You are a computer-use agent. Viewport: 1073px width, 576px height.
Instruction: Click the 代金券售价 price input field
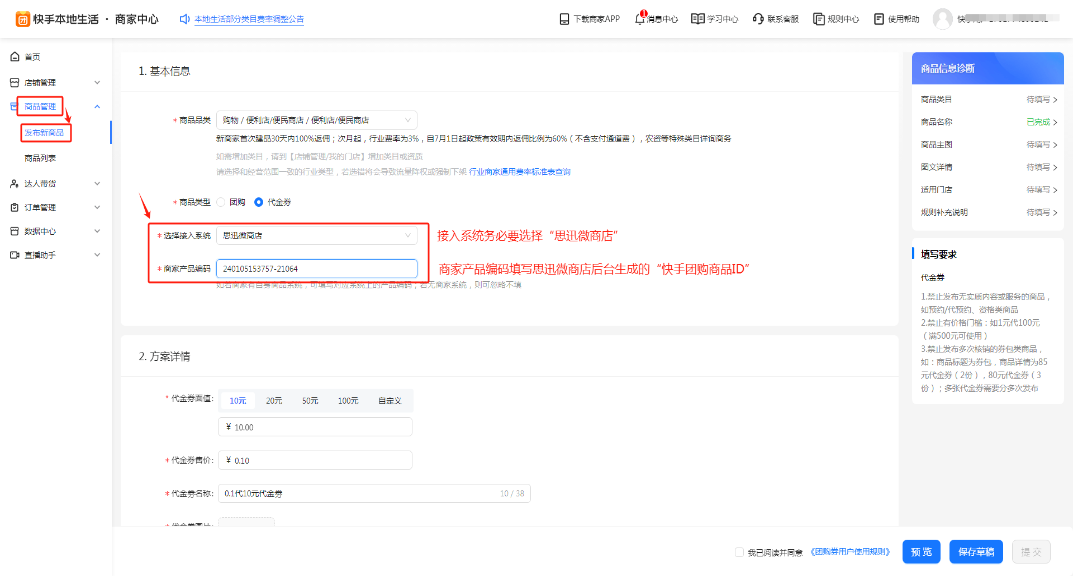point(315,460)
